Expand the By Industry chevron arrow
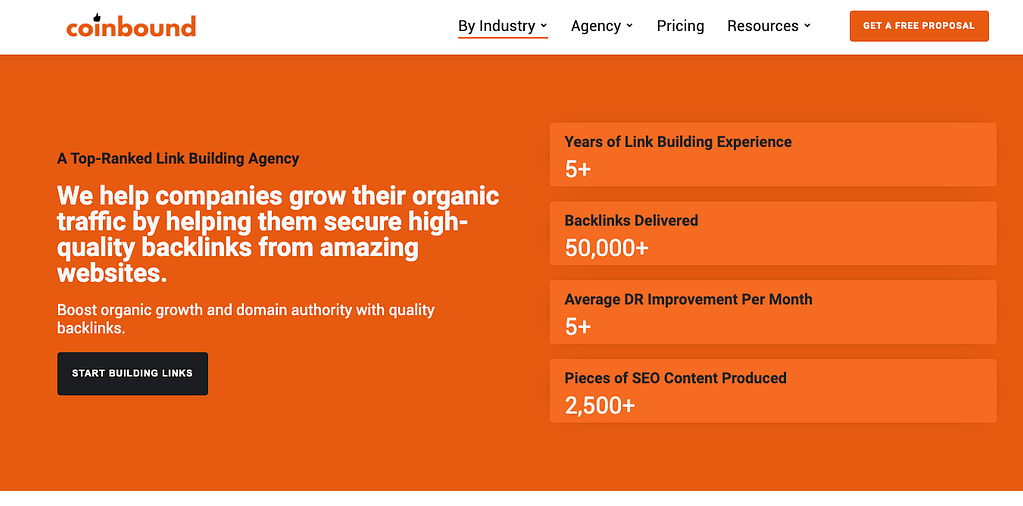1023x506 pixels. [544, 26]
